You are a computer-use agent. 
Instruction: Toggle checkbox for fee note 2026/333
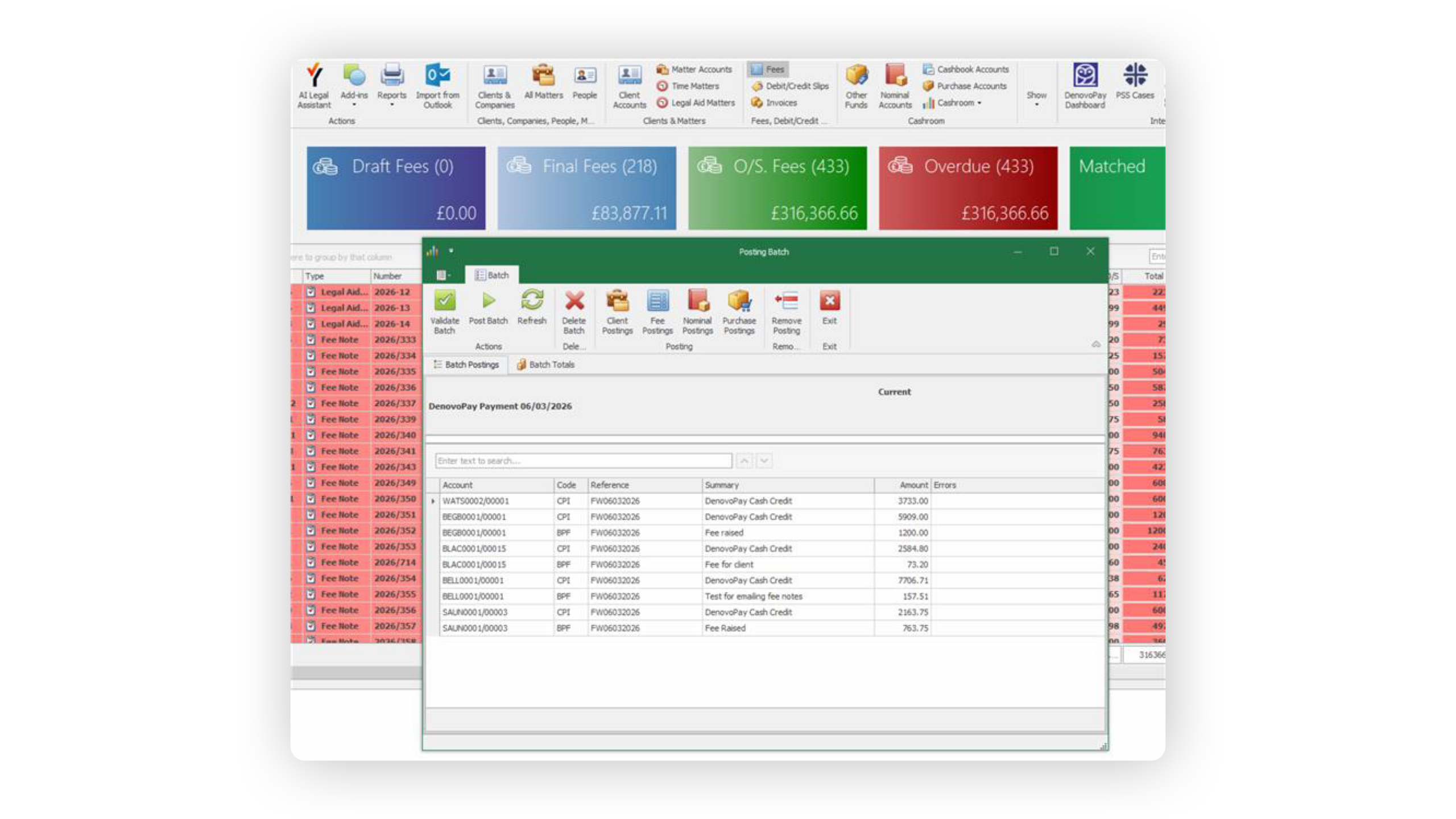(x=311, y=340)
